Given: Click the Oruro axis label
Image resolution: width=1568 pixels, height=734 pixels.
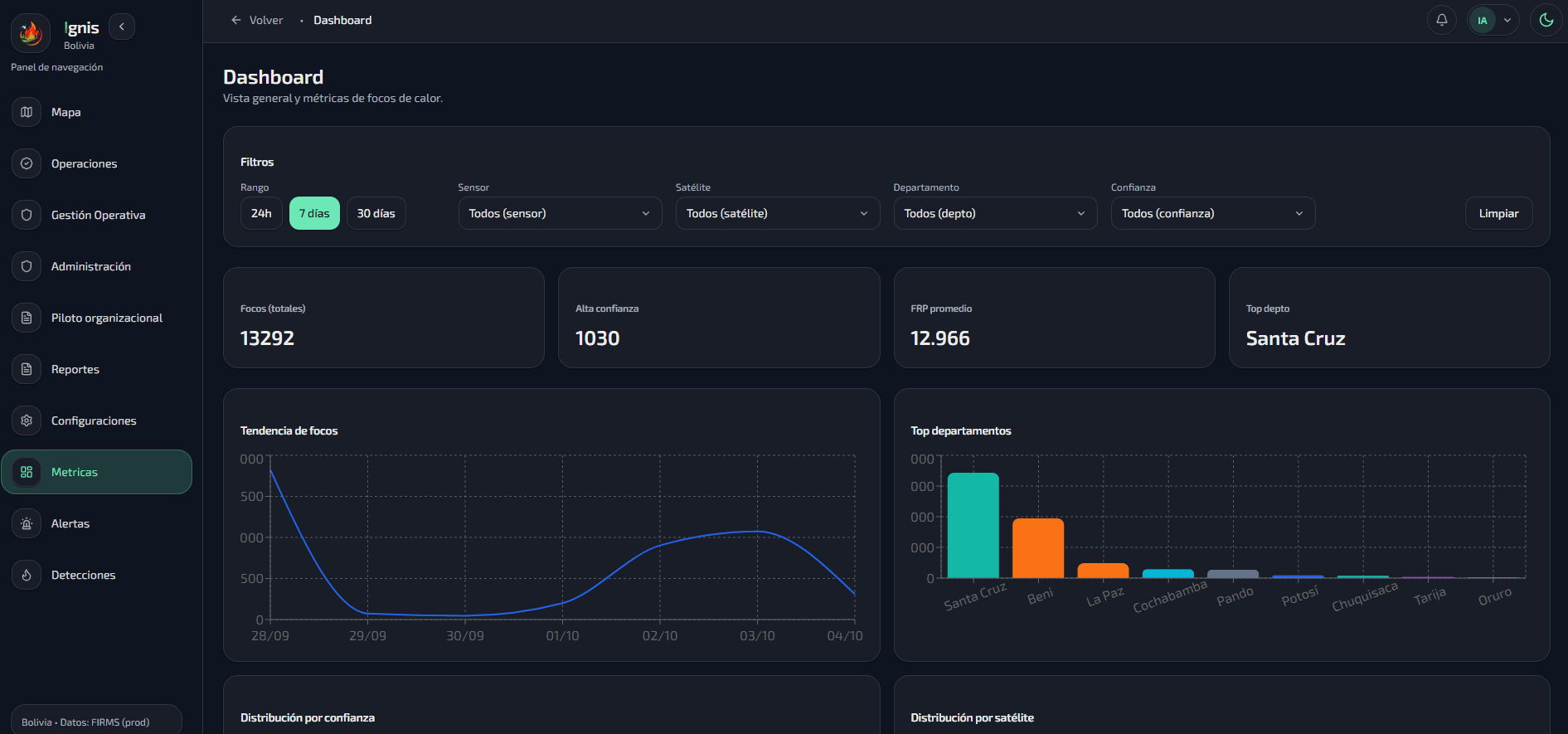Looking at the screenshot, I should coord(1495,596).
